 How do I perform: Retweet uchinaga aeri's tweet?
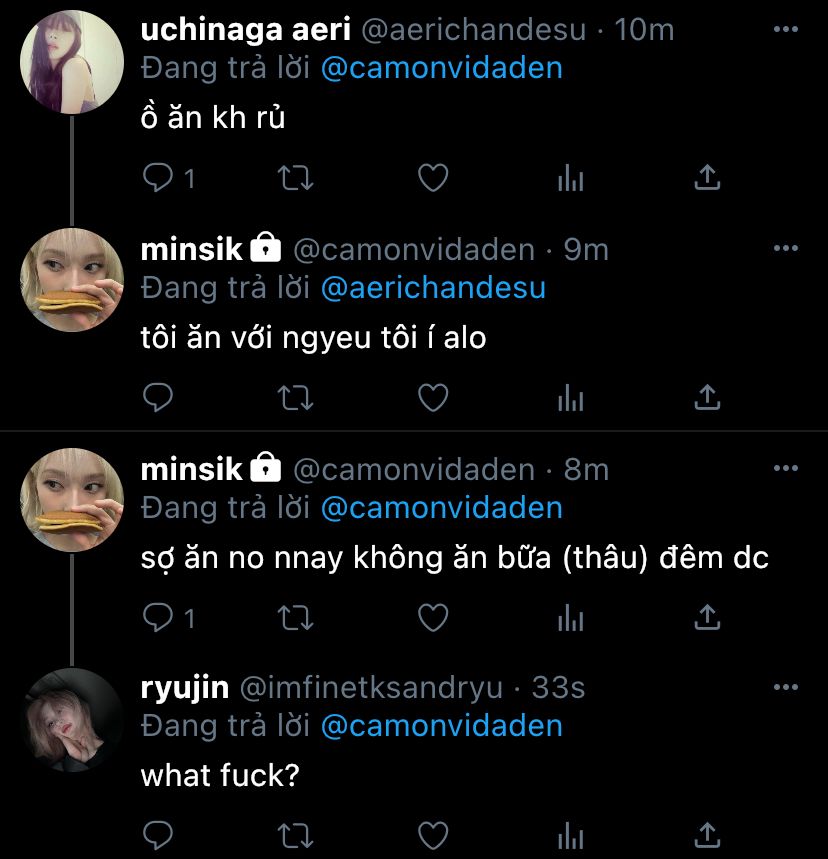coord(294,178)
